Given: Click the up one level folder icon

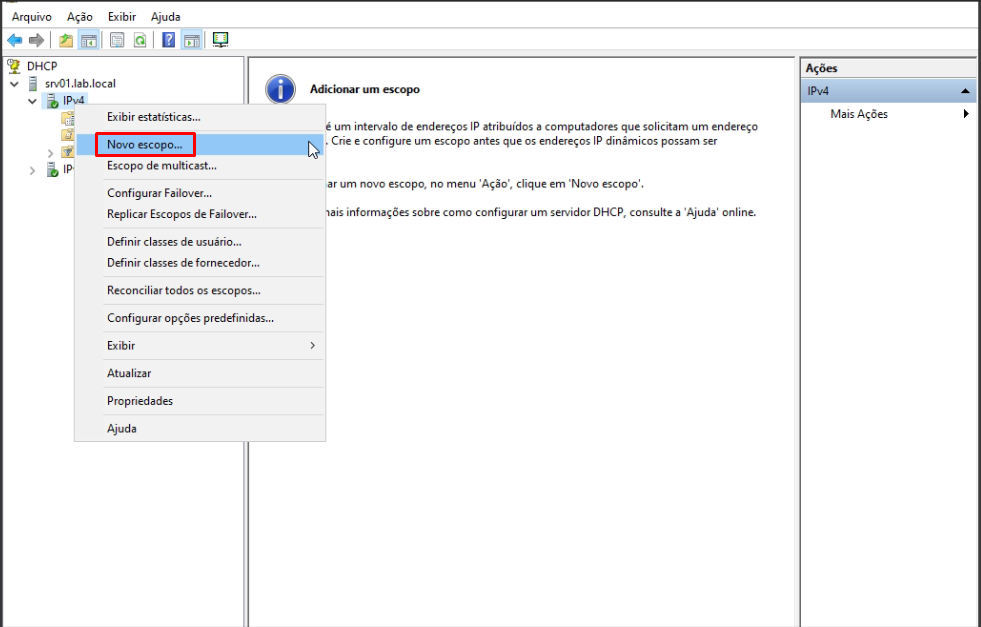Looking at the screenshot, I should click(x=66, y=40).
